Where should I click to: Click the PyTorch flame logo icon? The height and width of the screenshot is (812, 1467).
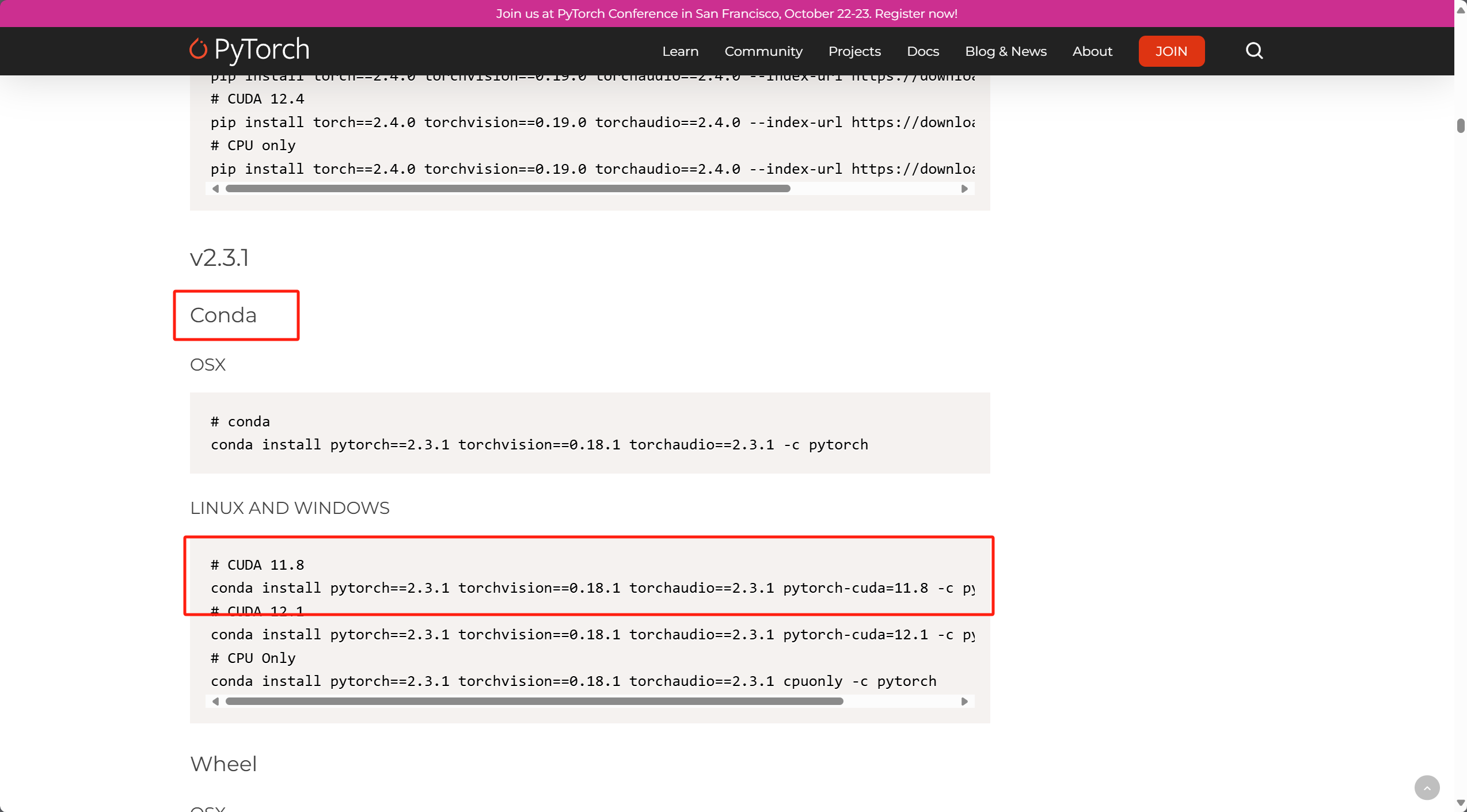coord(198,49)
